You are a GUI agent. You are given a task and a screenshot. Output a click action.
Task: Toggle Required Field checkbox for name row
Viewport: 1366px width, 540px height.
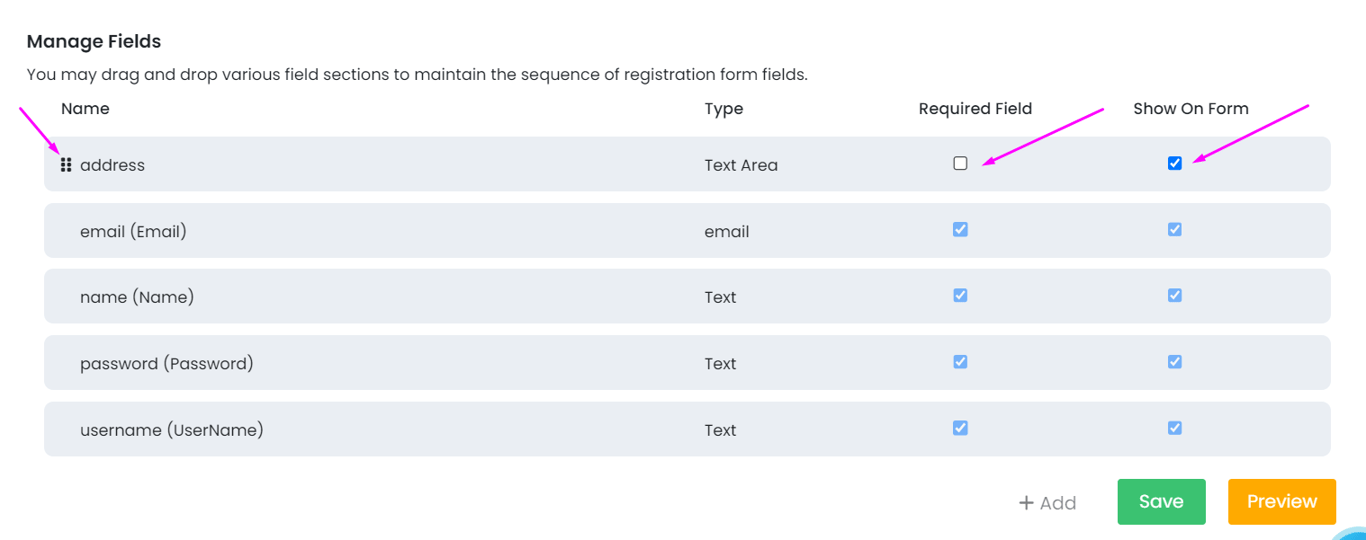point(960,295)
